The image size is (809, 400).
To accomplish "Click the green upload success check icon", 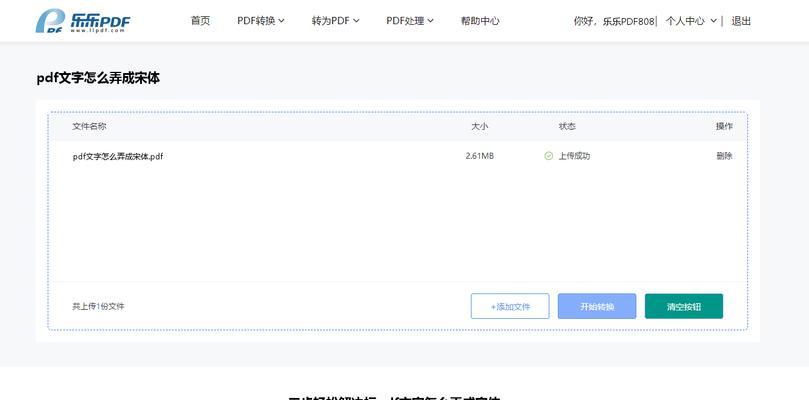I will coord(548,156).
